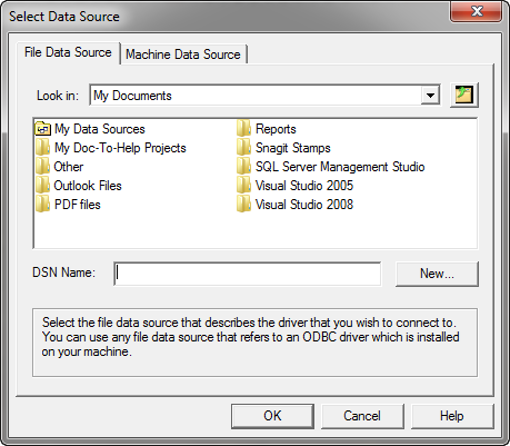The height and width of the screenshot is (446, 510).
Task: Select the SQL Server Management Studio folder
Action: 331,166
